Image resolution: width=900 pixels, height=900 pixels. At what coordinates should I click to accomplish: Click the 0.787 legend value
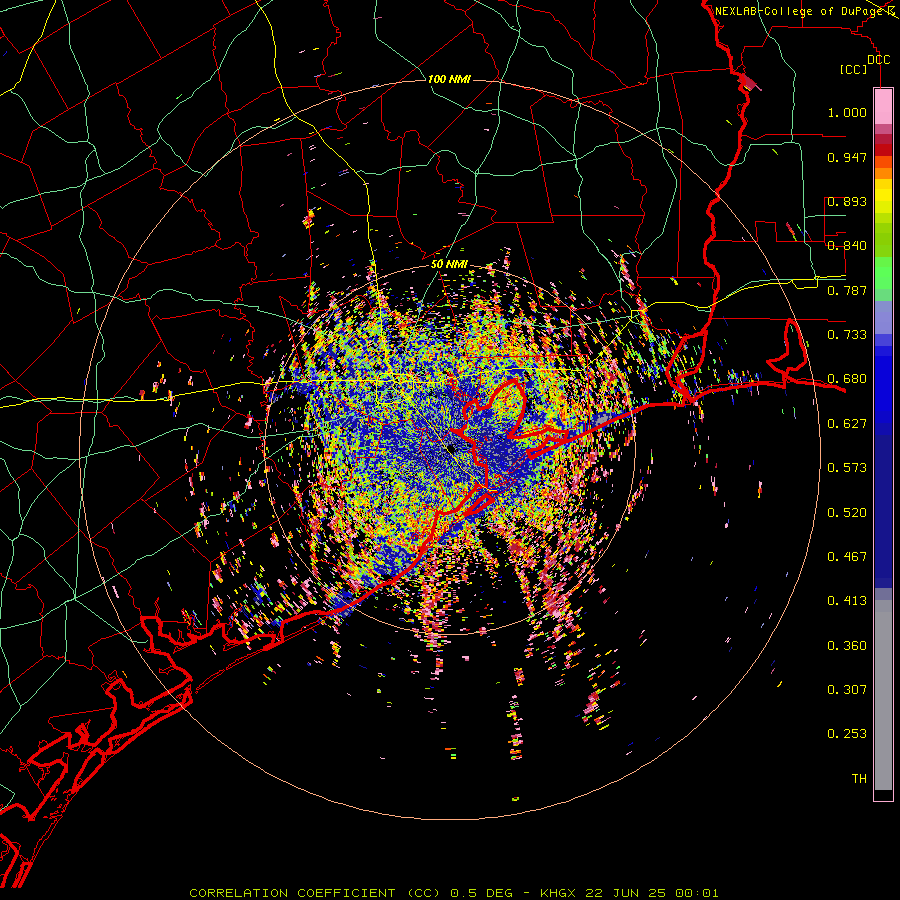point(847,290)
